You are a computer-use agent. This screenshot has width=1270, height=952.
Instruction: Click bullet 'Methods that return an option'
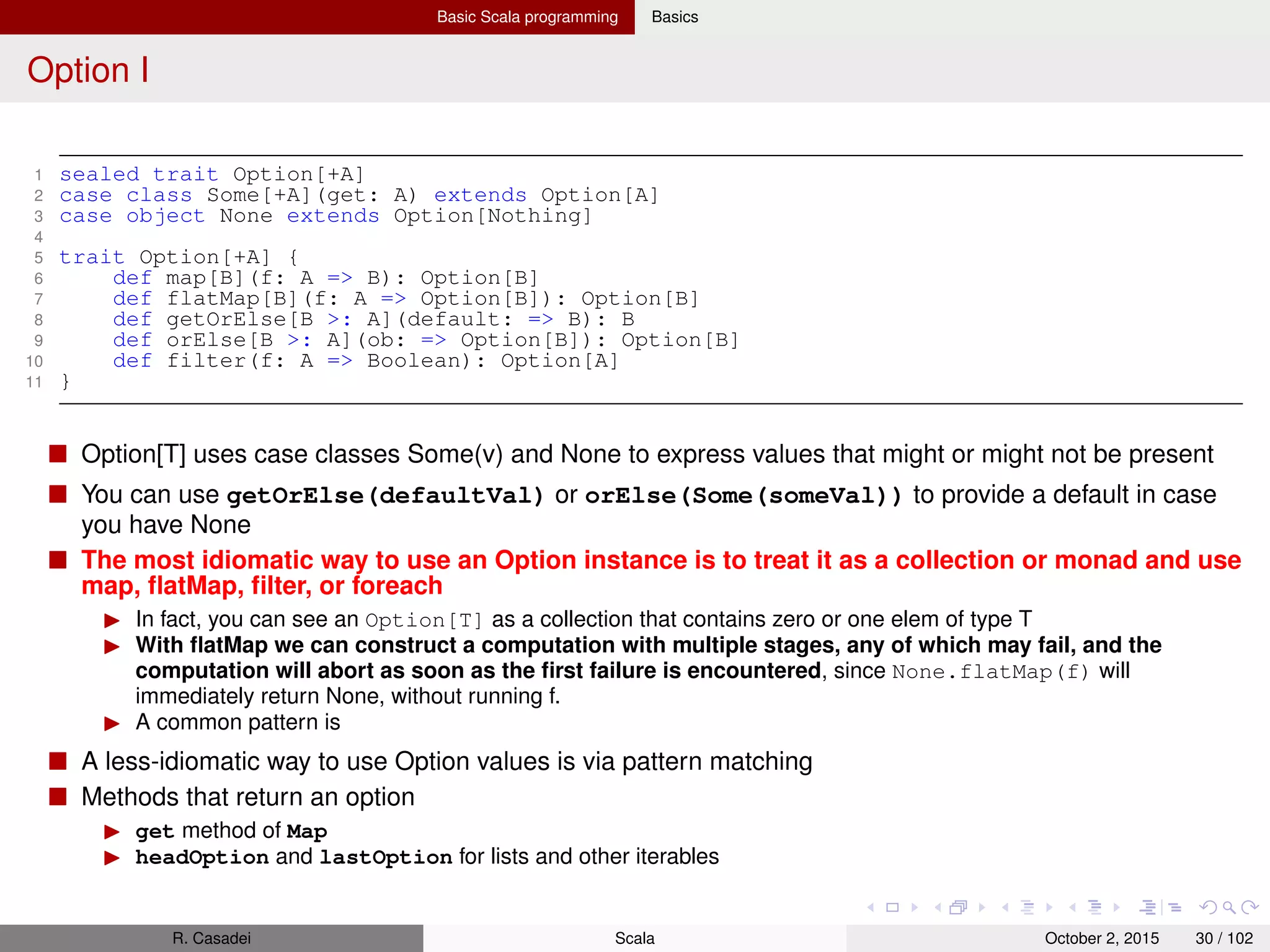point(247,797)
